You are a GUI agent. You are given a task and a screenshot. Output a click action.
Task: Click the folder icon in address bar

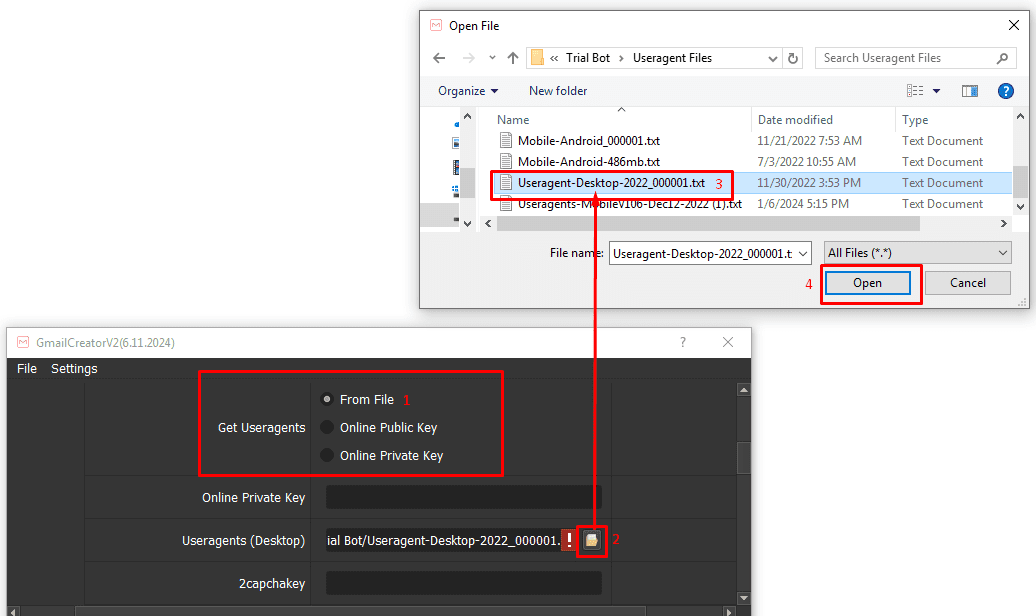pos(538,58)
